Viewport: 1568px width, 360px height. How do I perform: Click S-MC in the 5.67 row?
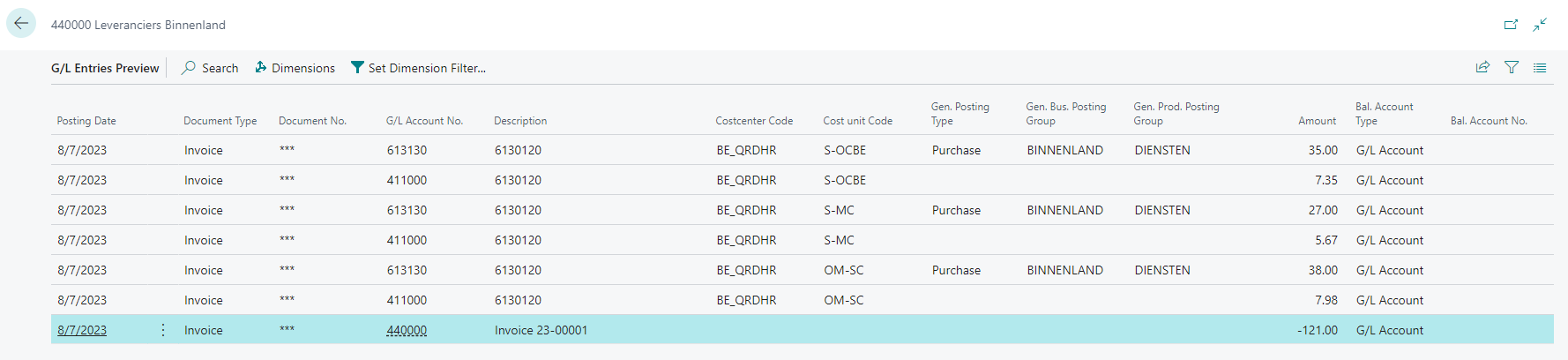coord(839,240)
